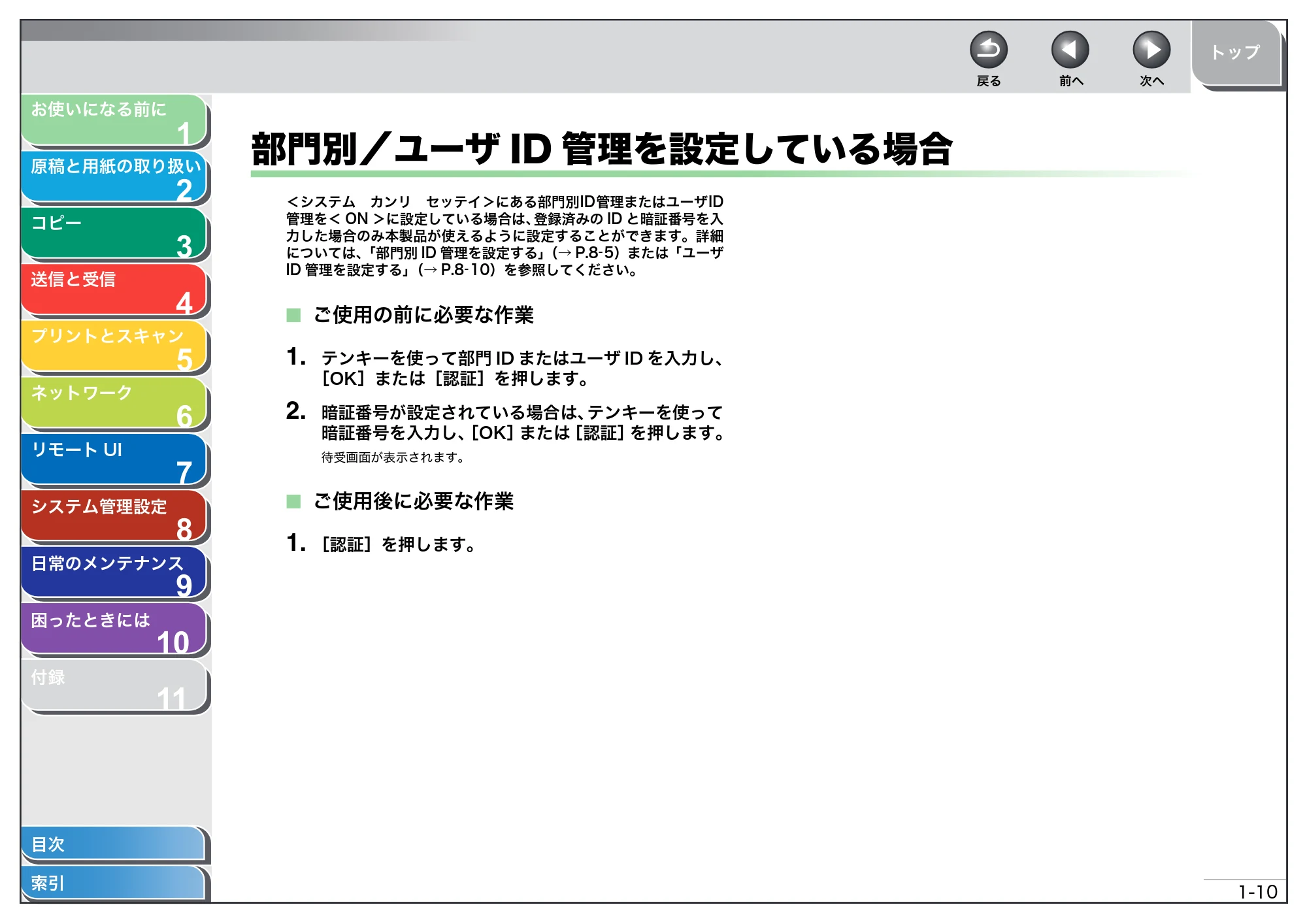Click the heading 部門別/ユーザ ID 管理を設定している場合
1307x924 pixels.
pos(601,149)
